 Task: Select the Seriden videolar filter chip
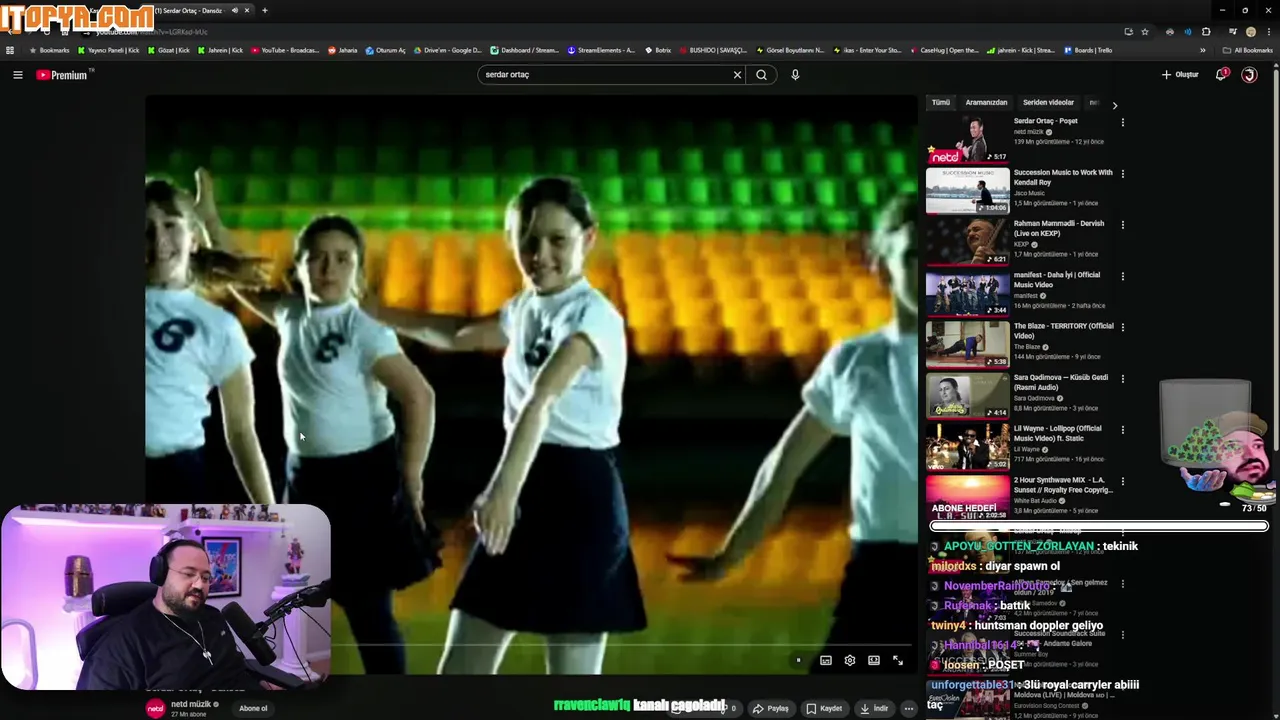(x=1048, y=103)
